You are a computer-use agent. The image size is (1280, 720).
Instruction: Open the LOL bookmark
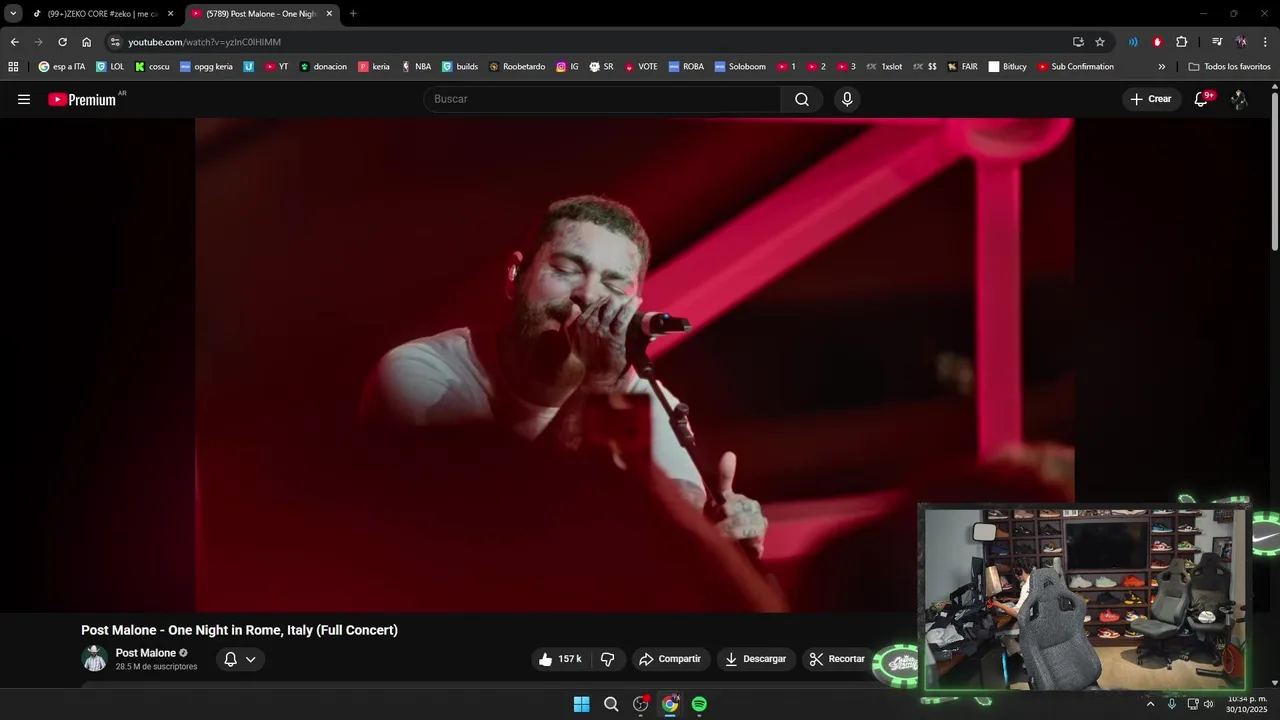(x=110, y=67)
